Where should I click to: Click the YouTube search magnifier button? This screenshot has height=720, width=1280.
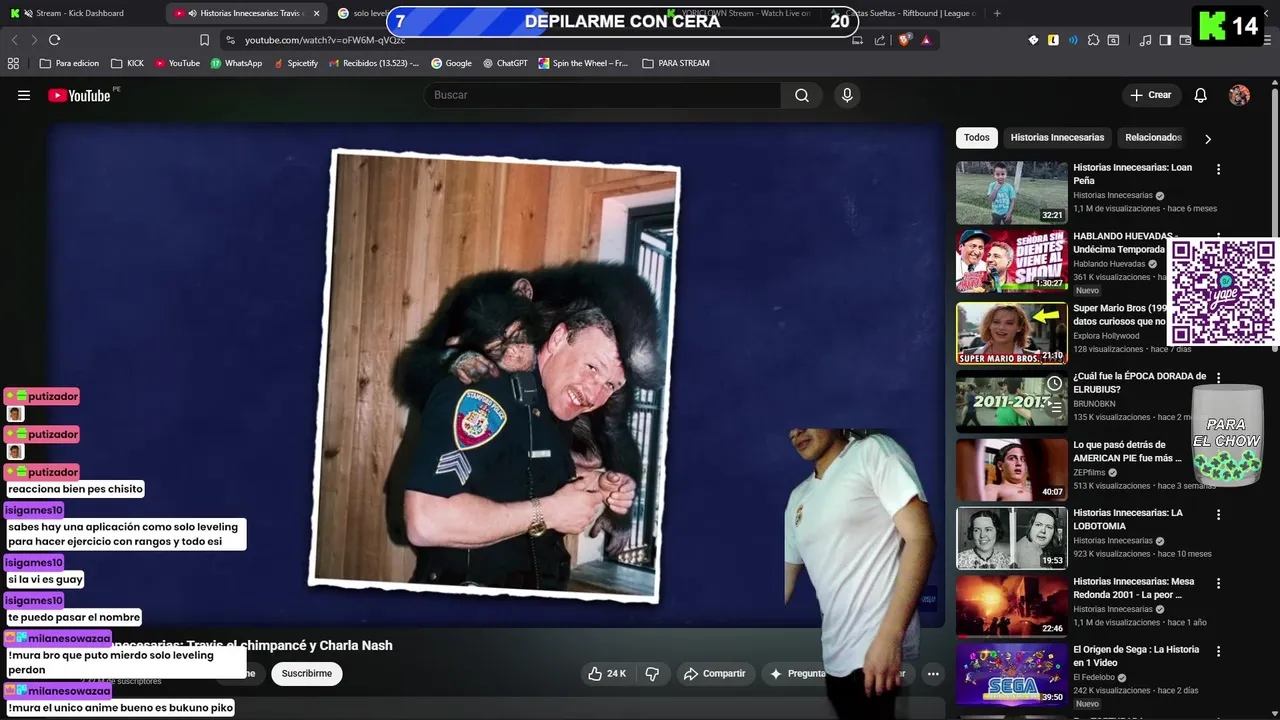pyautogui.click(x=802, y=95)
